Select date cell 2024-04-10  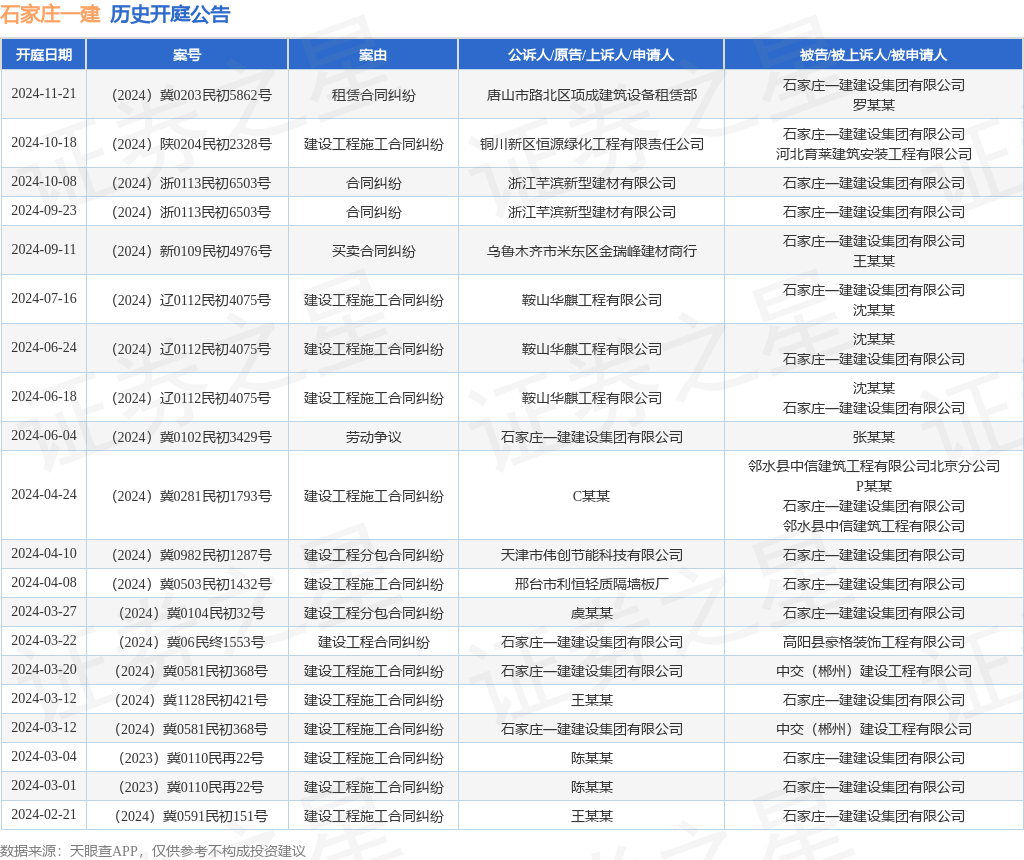(x=44, y=554)
